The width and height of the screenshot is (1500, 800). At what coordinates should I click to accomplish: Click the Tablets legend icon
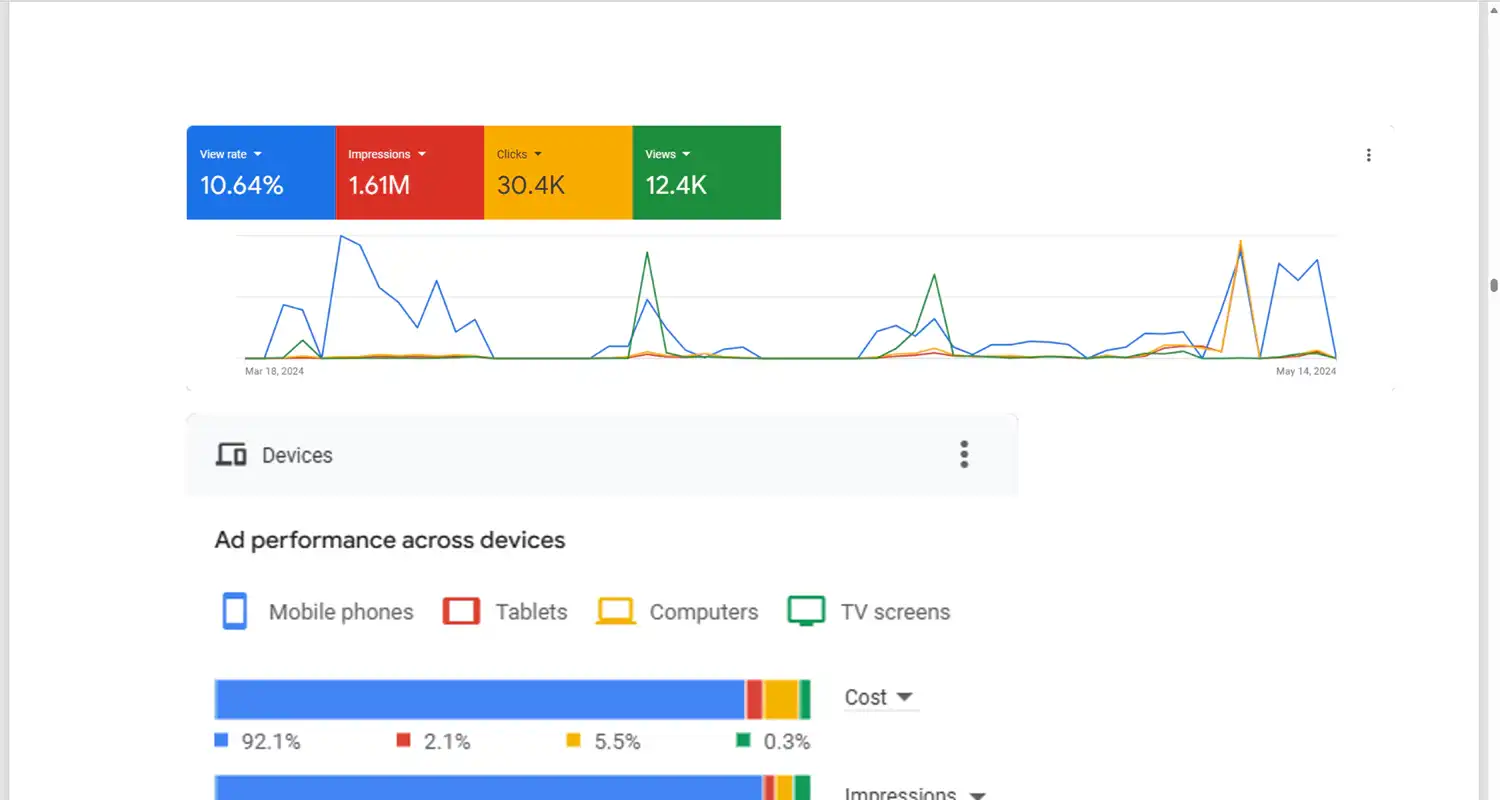pyautogui.click(x=461, y=611)
